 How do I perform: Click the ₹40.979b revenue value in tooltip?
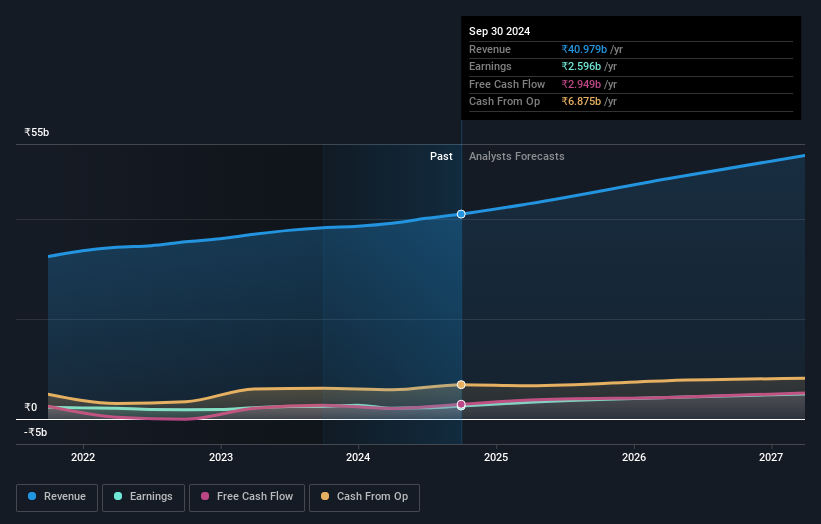click(x=584, y=49)
